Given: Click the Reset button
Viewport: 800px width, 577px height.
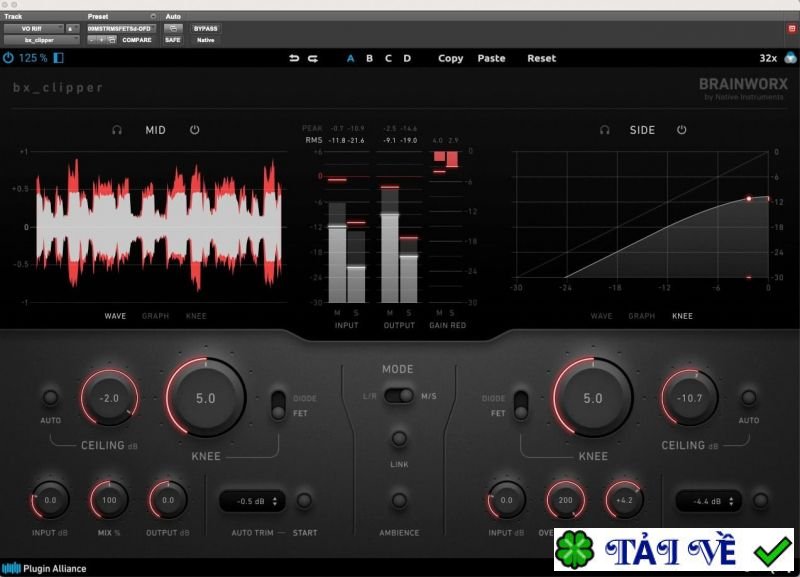Looking at the screenshot, I should (x=541, y=58).
